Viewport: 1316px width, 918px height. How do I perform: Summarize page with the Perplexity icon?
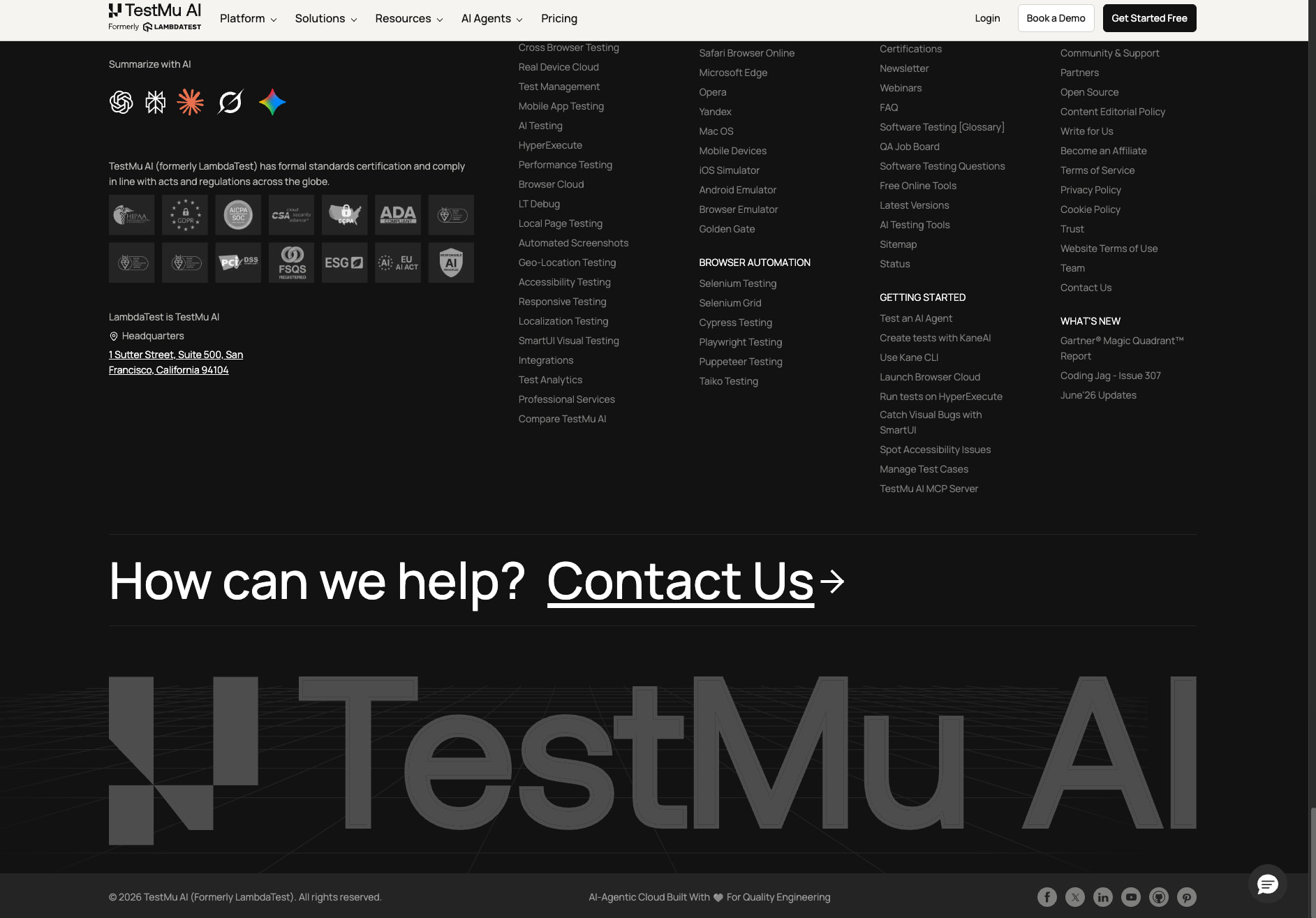pos(155,103)
